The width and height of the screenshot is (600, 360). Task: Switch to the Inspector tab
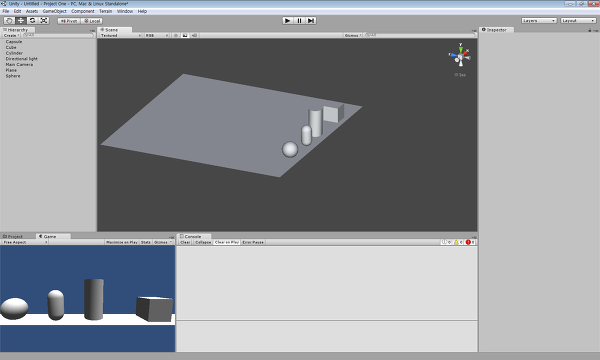point(496,30)
